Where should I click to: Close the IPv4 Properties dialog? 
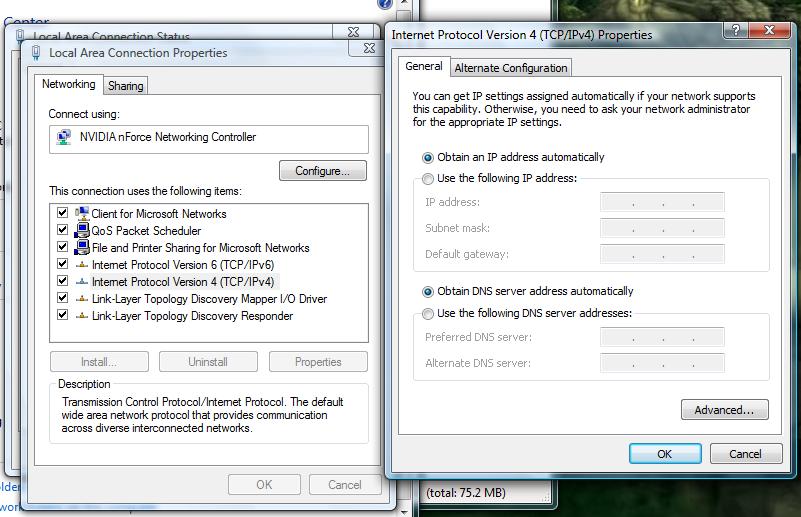769,30
